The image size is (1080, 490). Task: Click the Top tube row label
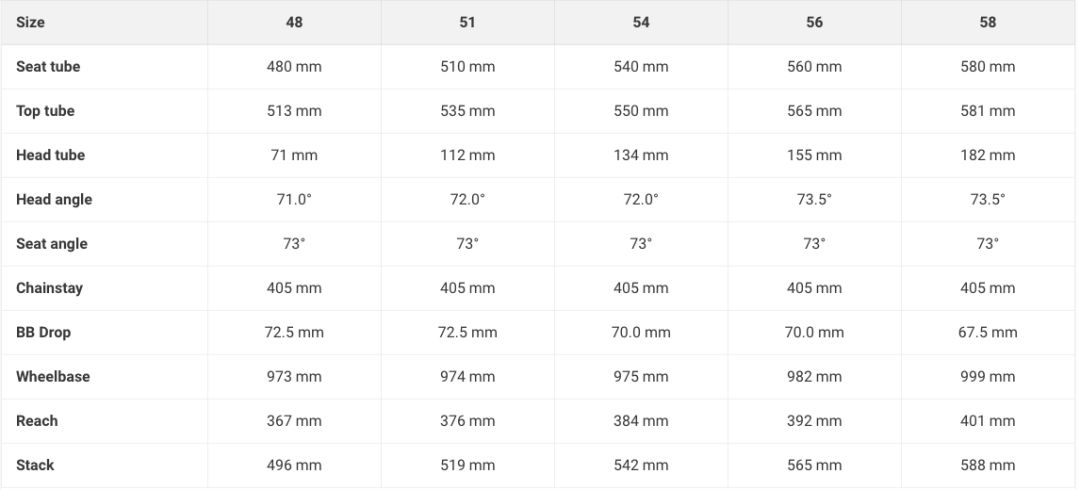click(x=45, y=111)
